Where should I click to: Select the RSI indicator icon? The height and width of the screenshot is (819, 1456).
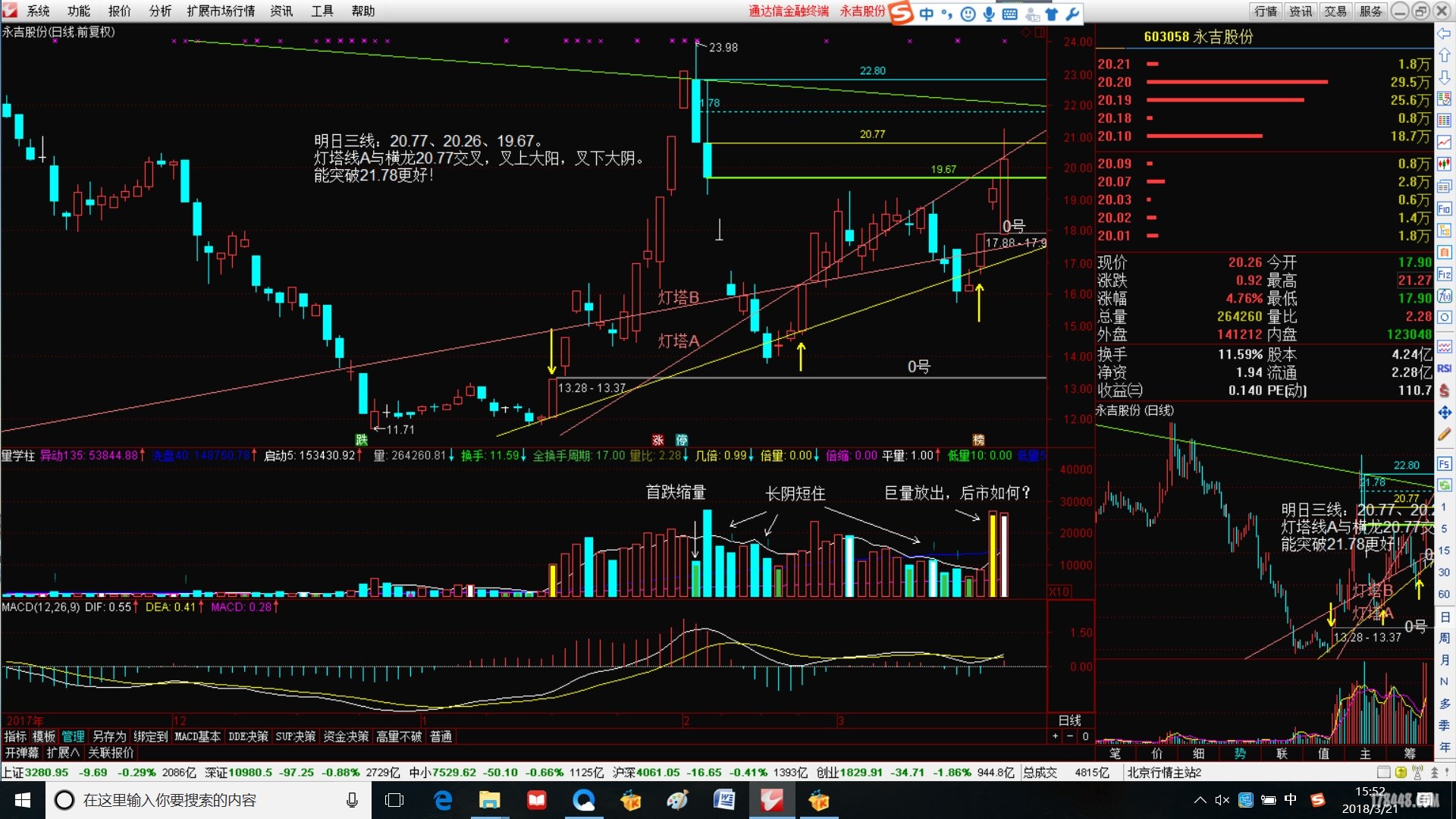pos(1444,369)
